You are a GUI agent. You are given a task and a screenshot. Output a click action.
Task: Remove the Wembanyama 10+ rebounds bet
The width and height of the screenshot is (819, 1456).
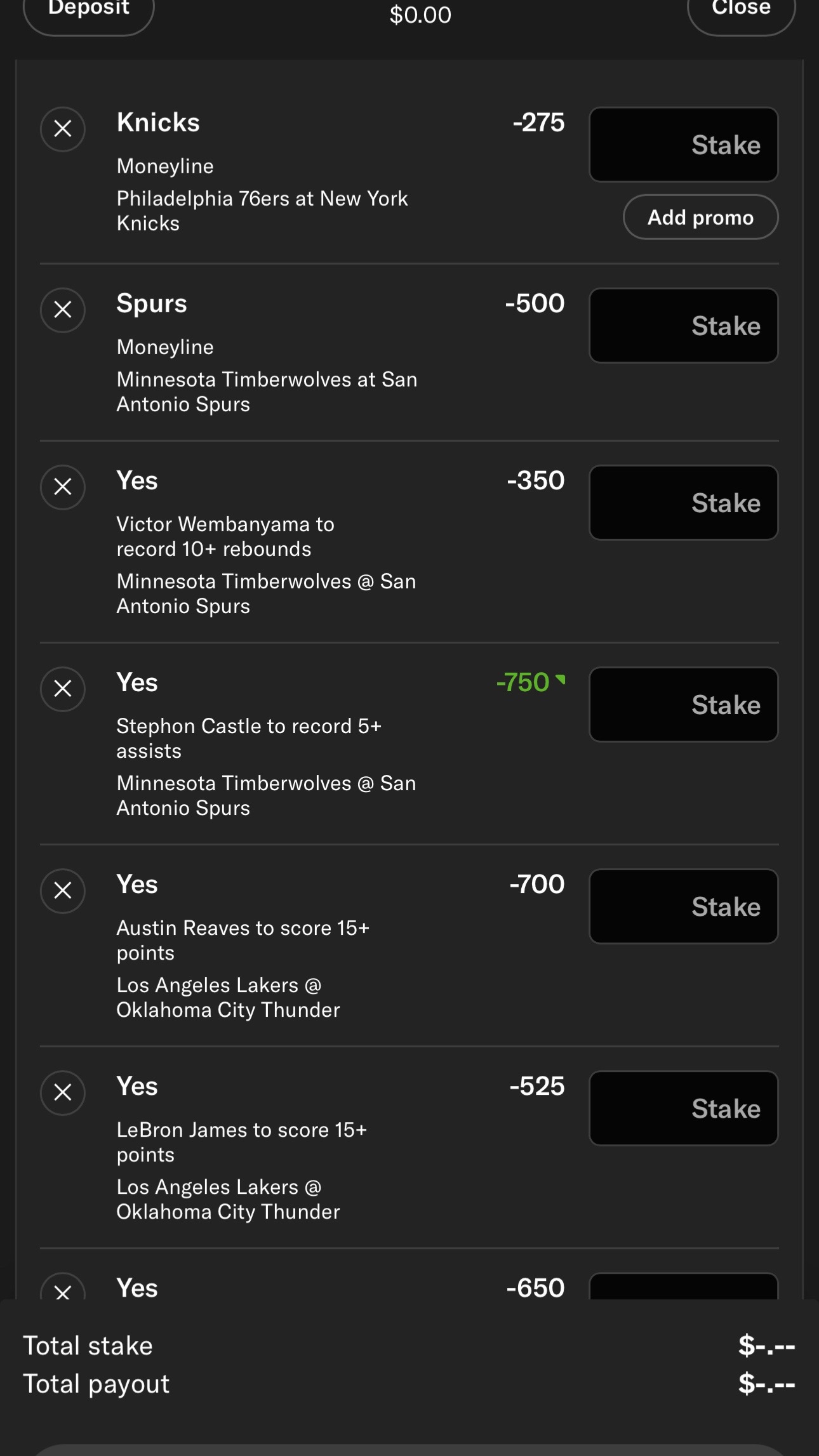[x=63, y=487]
